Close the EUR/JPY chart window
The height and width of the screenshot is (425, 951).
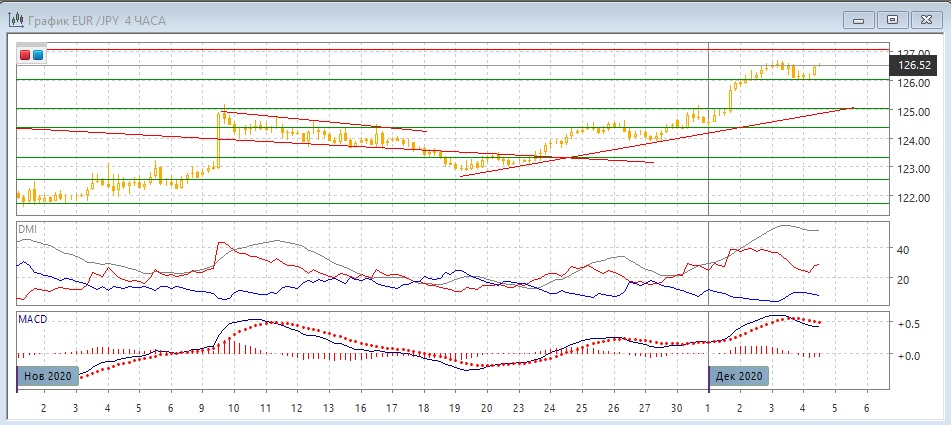pyautogui.click(x=927, y=18)
